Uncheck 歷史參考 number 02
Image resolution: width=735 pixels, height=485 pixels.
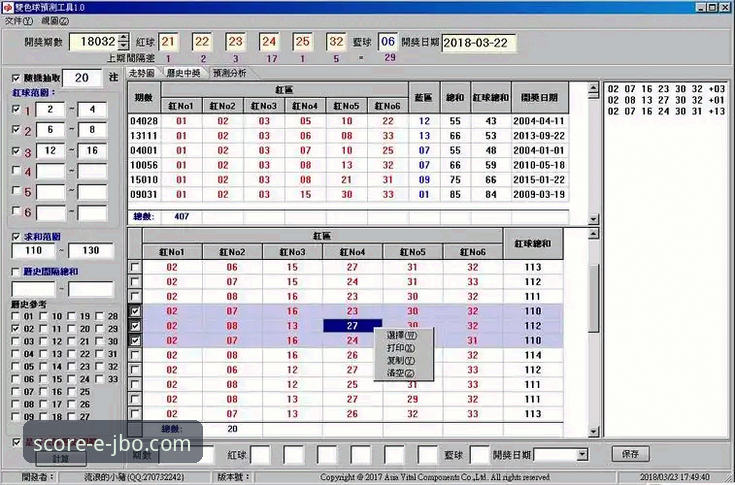15,329
